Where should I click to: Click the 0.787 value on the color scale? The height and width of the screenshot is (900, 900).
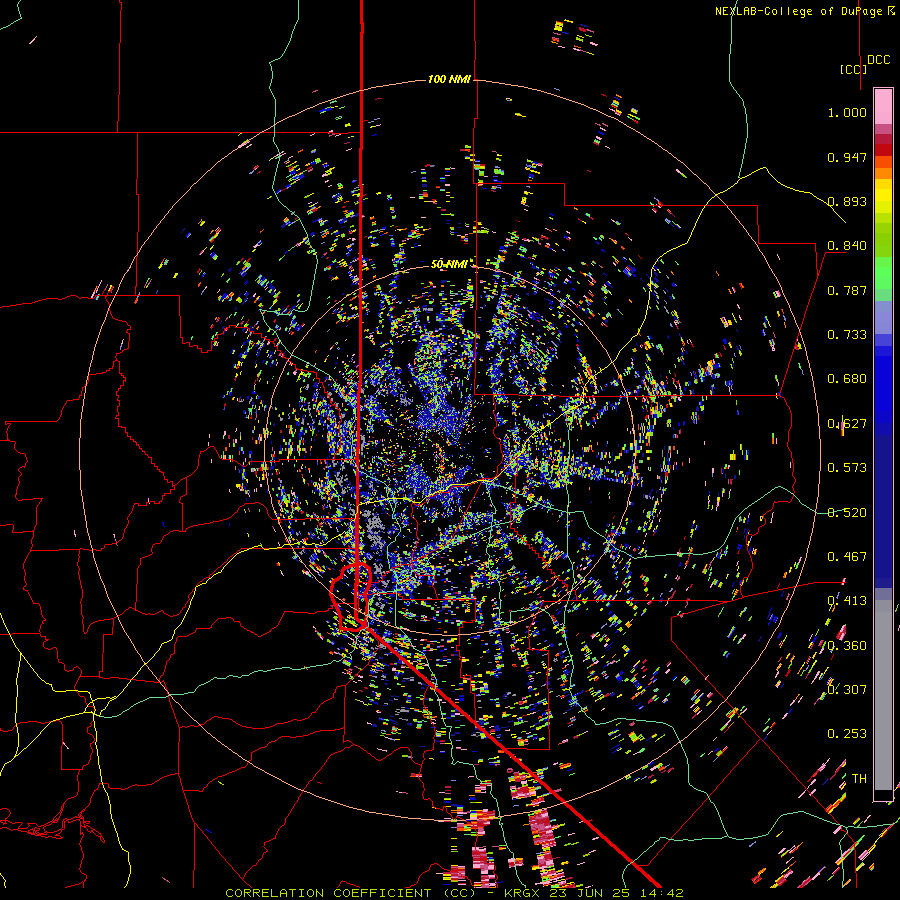coord(847,290)
